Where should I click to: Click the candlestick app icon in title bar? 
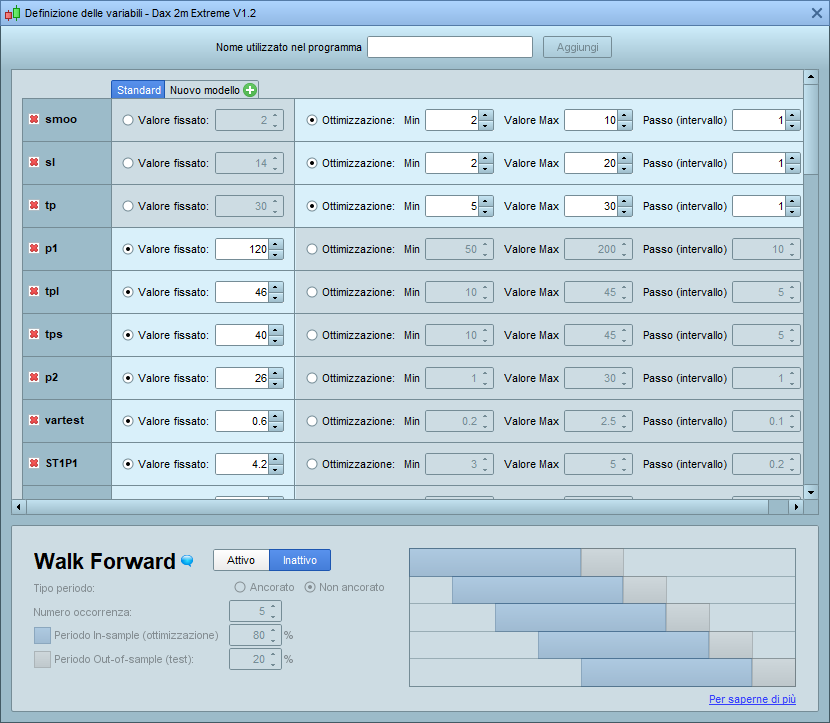[12, 13]
